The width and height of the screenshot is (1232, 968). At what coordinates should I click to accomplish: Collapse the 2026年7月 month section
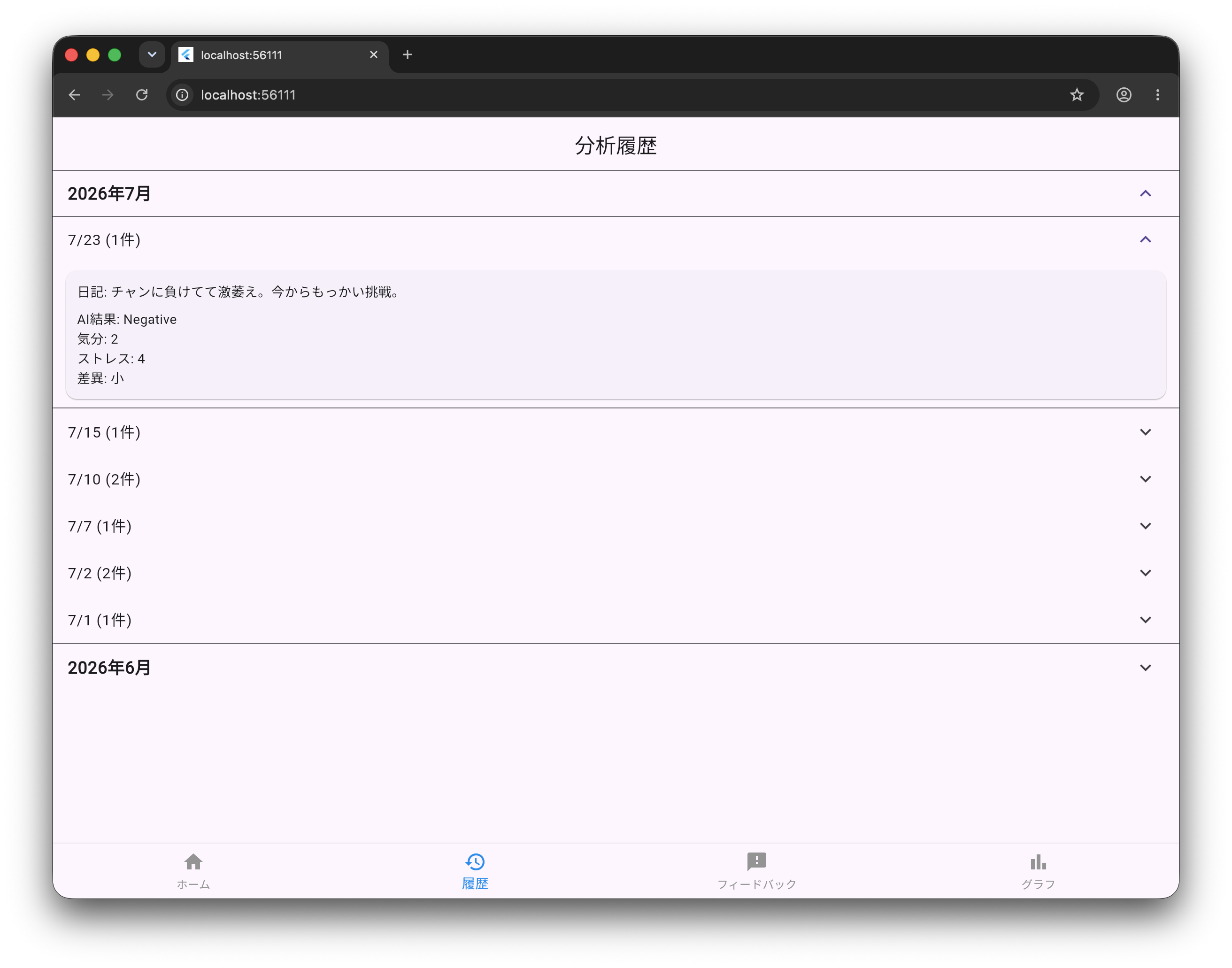(x=1145, y=193)
